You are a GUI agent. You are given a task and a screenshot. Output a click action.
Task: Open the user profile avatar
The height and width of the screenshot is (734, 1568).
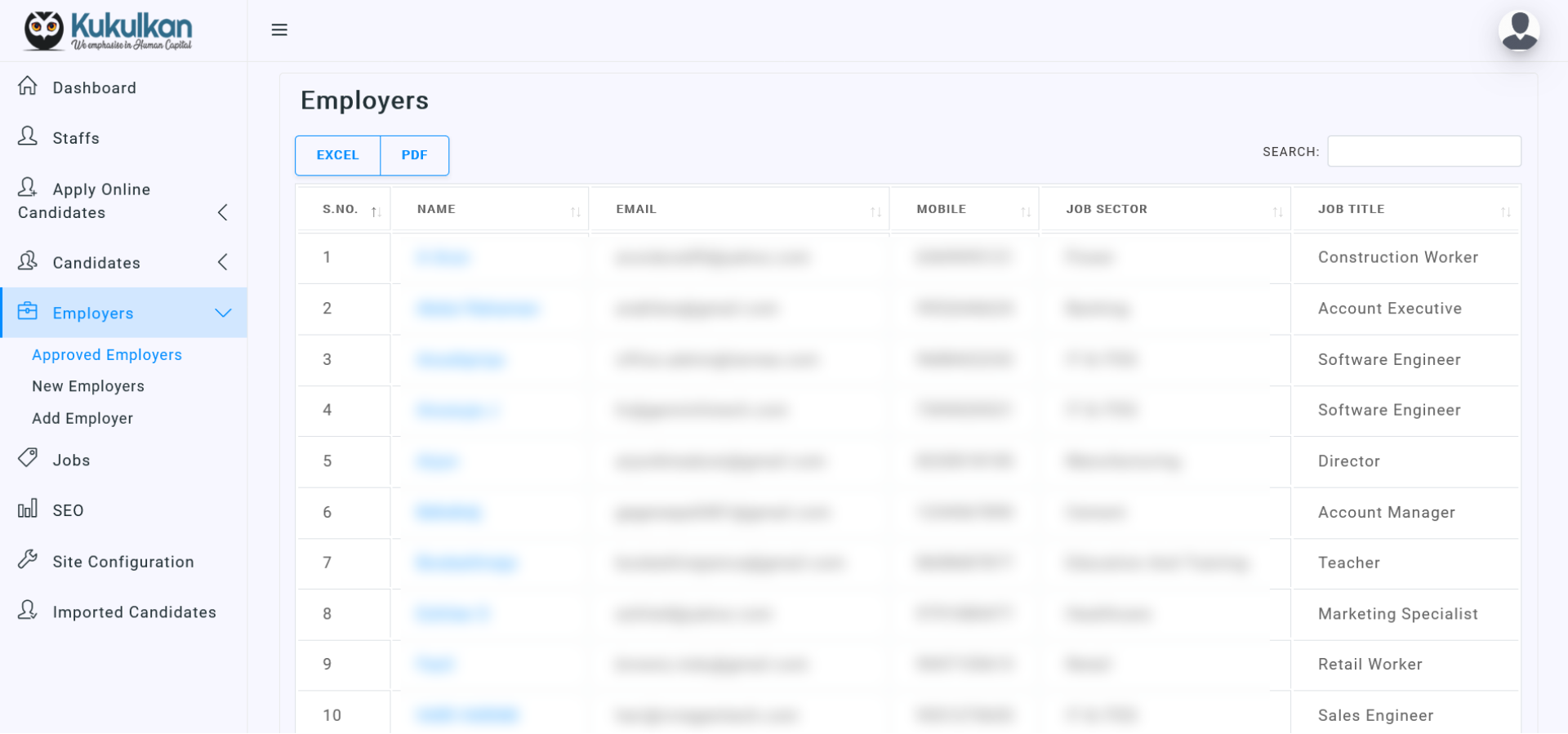coord(1519,31)
